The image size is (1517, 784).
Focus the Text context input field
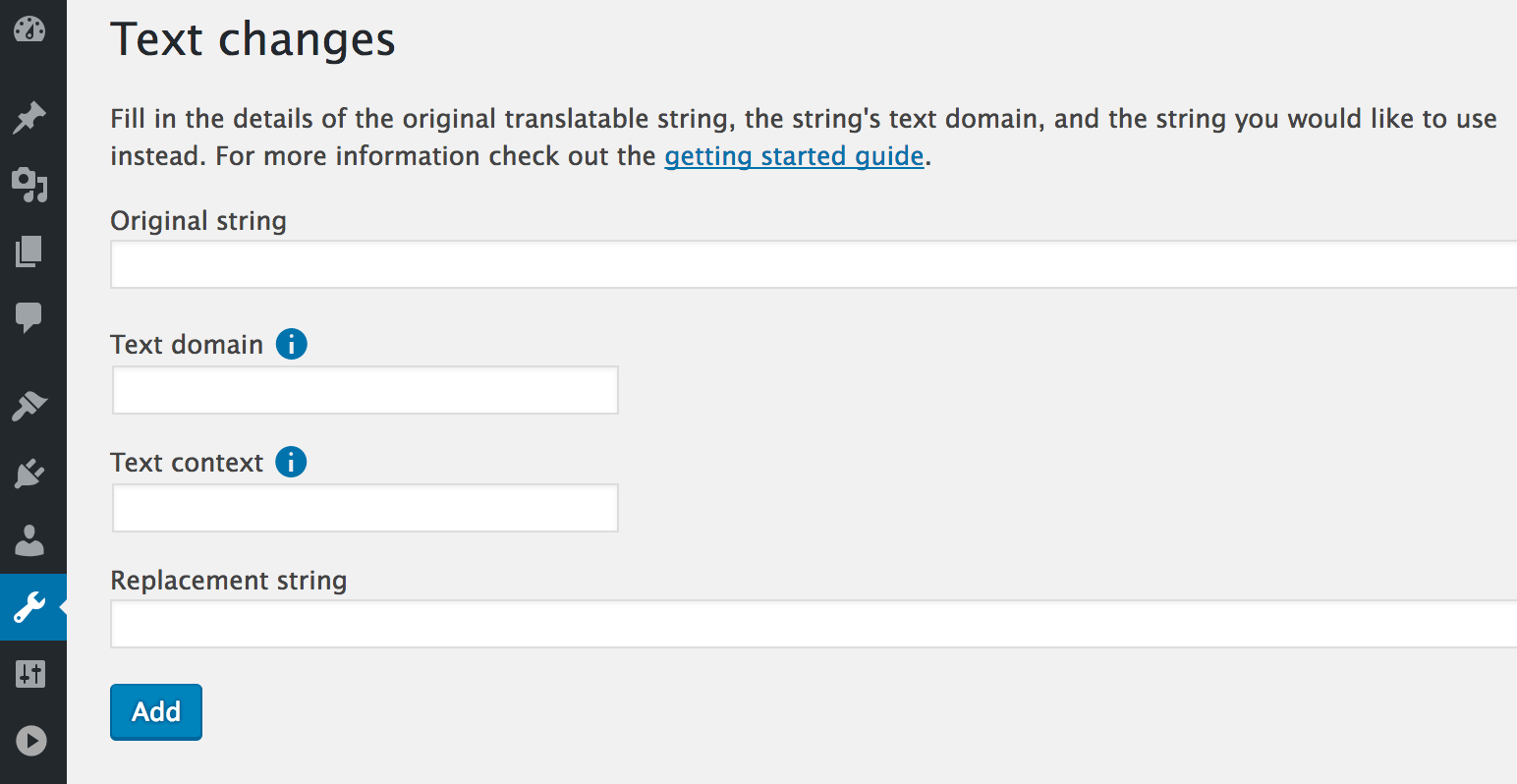click(365, 508)
